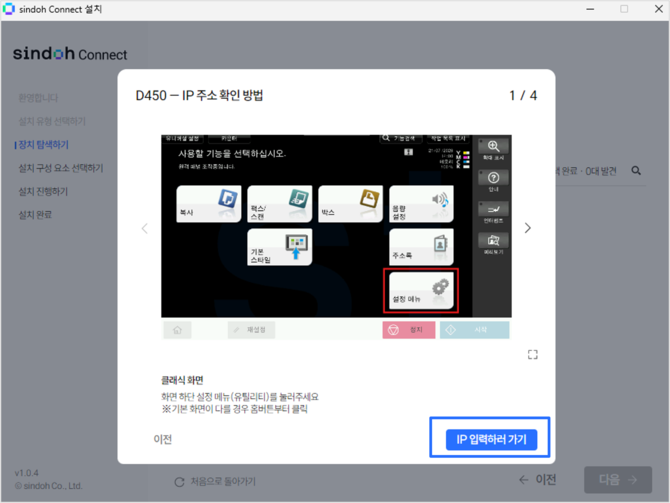Click the sindoh Connect logo
The height and width of the screenshot is (503, 670).
pyautogui.click(x=70, y=54)
